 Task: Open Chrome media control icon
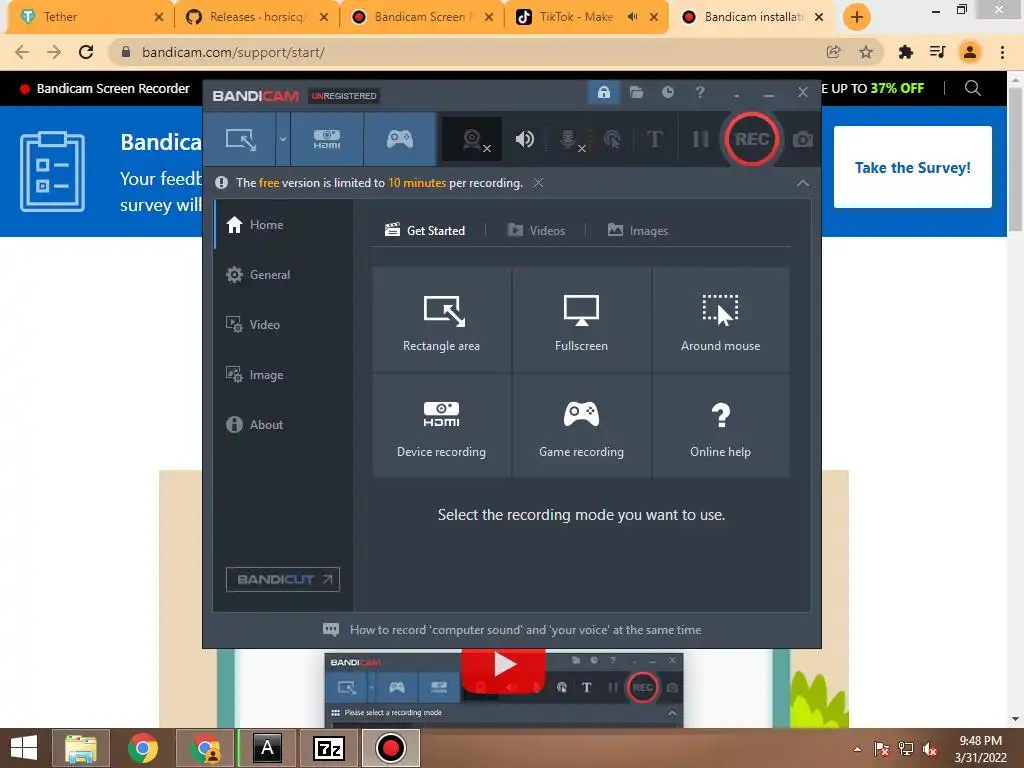[937, 52]
